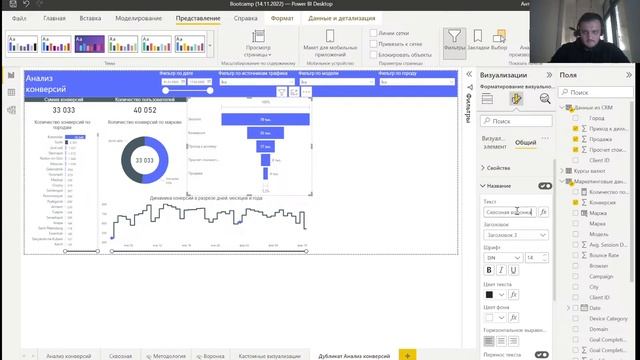Open the city filter dropdown
640x360 pixels.
point(417,82)
